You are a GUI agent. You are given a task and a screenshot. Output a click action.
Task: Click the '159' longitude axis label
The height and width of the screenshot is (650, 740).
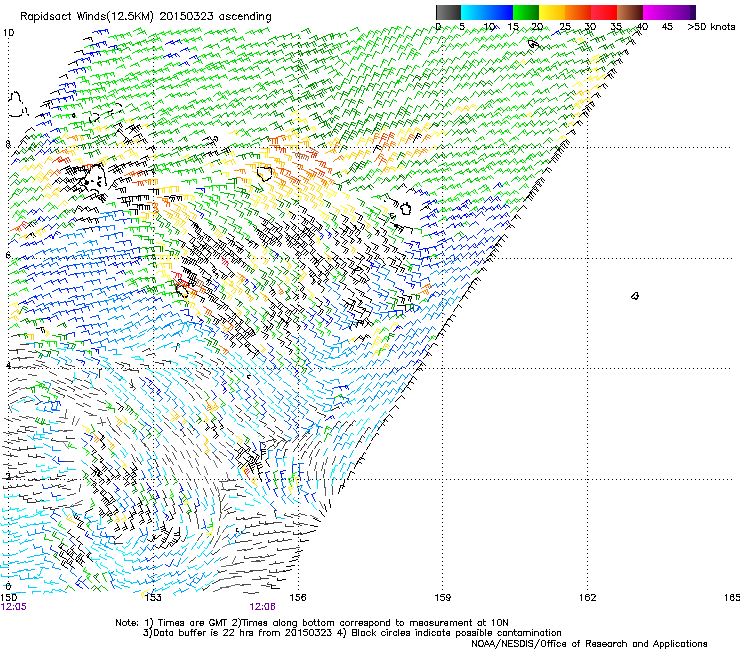coord(443,598)
